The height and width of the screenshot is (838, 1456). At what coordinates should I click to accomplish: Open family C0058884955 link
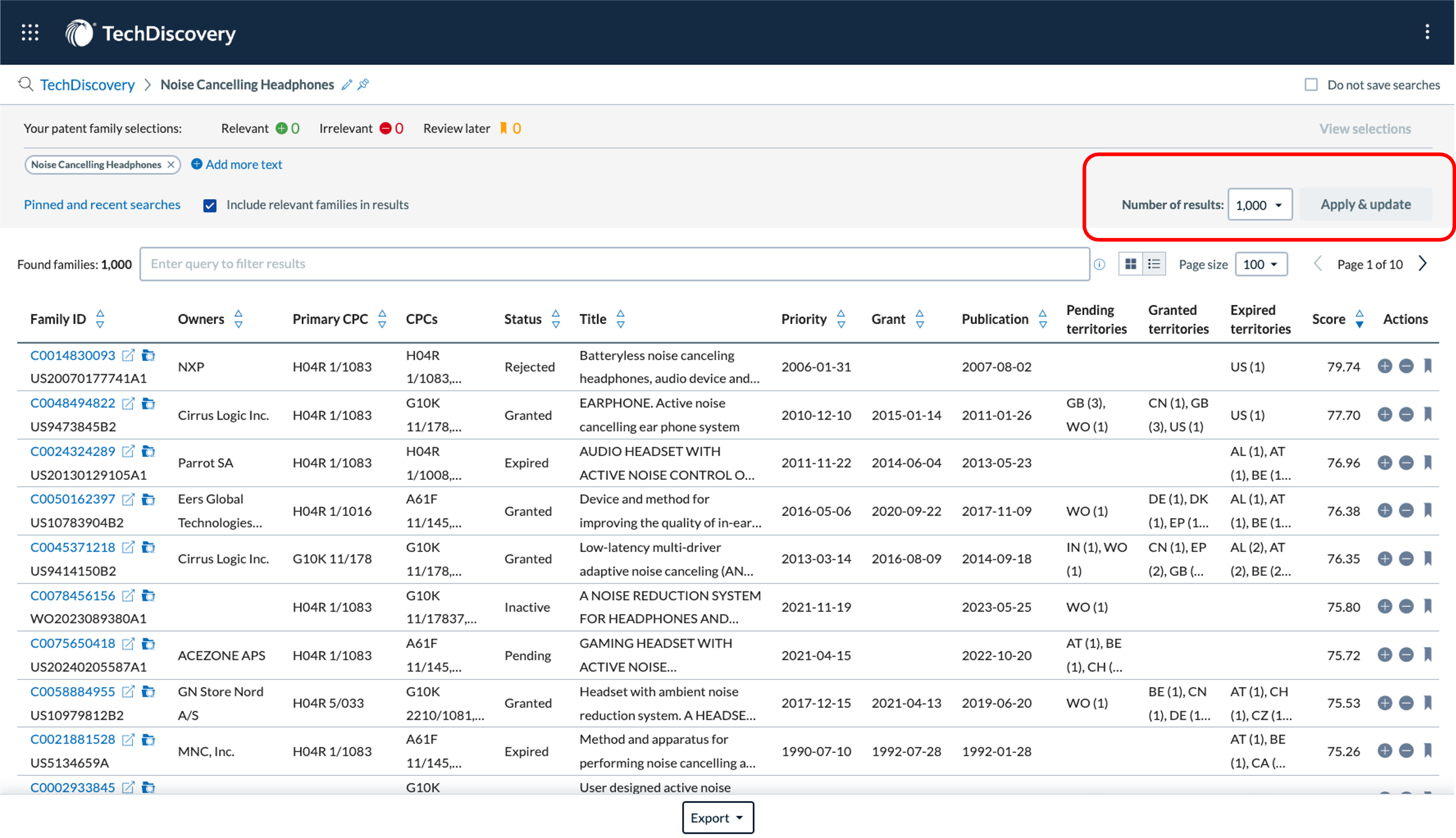(73, 692)
